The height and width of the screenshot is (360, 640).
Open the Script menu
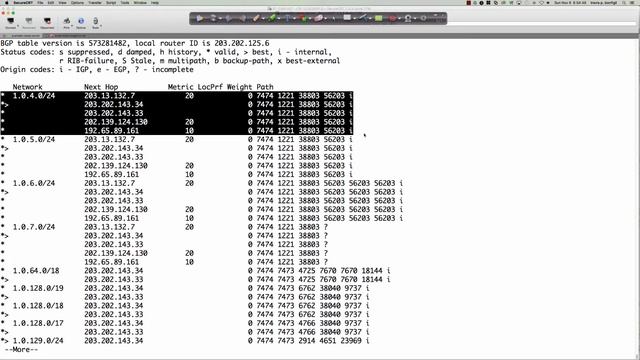(x=111, y=3)
